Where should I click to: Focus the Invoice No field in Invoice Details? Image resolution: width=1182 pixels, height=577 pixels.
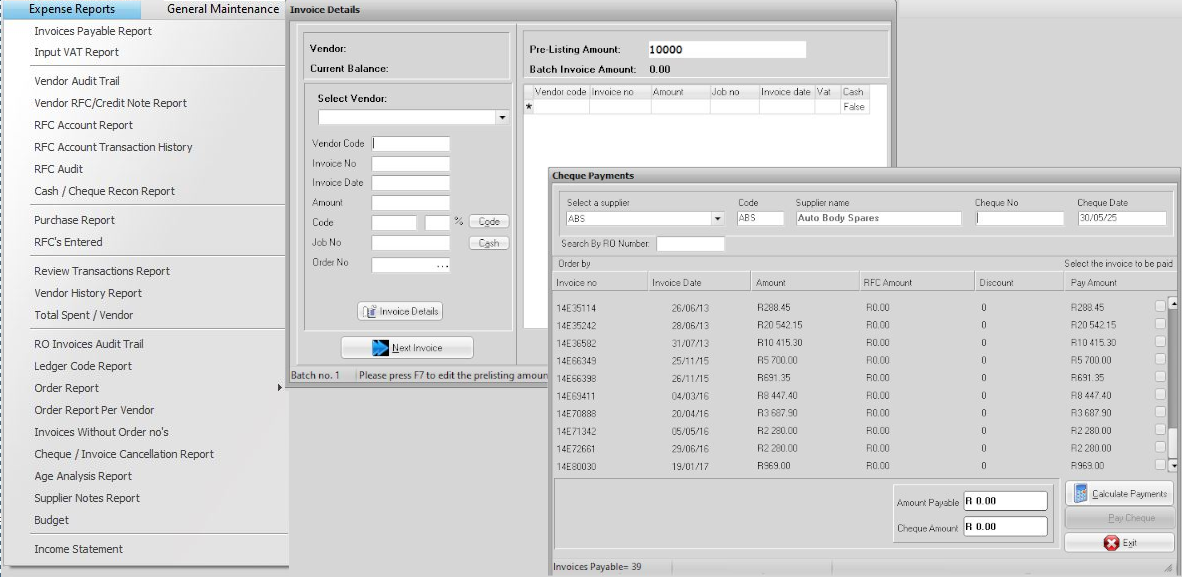(x=411, y=164)
